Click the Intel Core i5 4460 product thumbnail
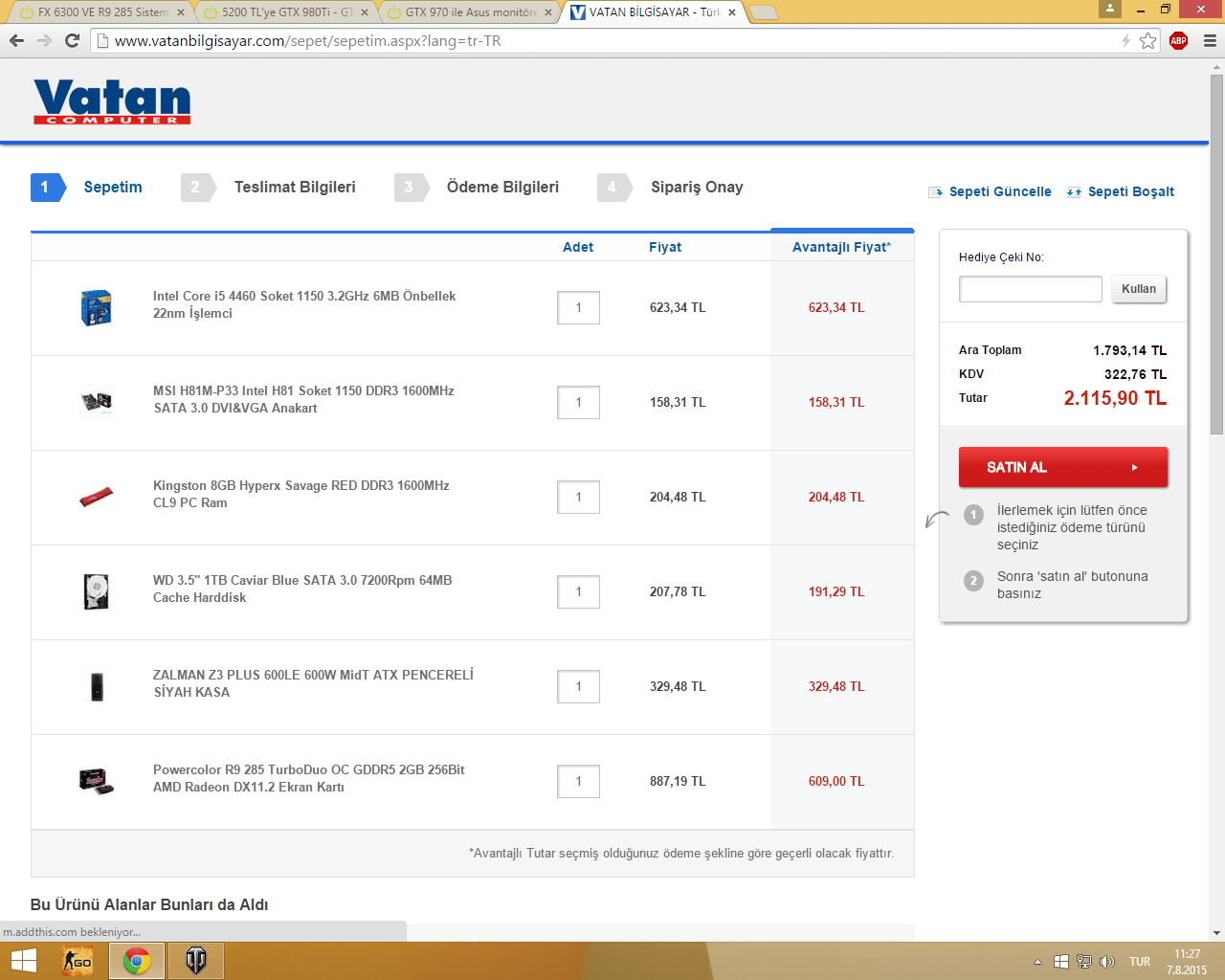The height and width of the screenshot is (980, 1225). coord(97,307)
